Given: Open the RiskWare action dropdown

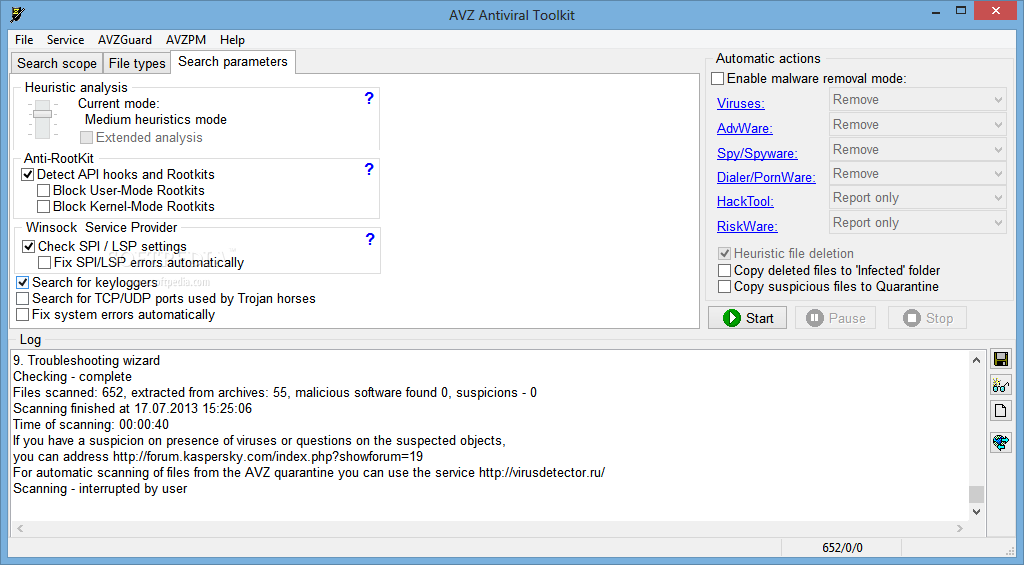Looking at the screenshot, I should tap(918, 223).
